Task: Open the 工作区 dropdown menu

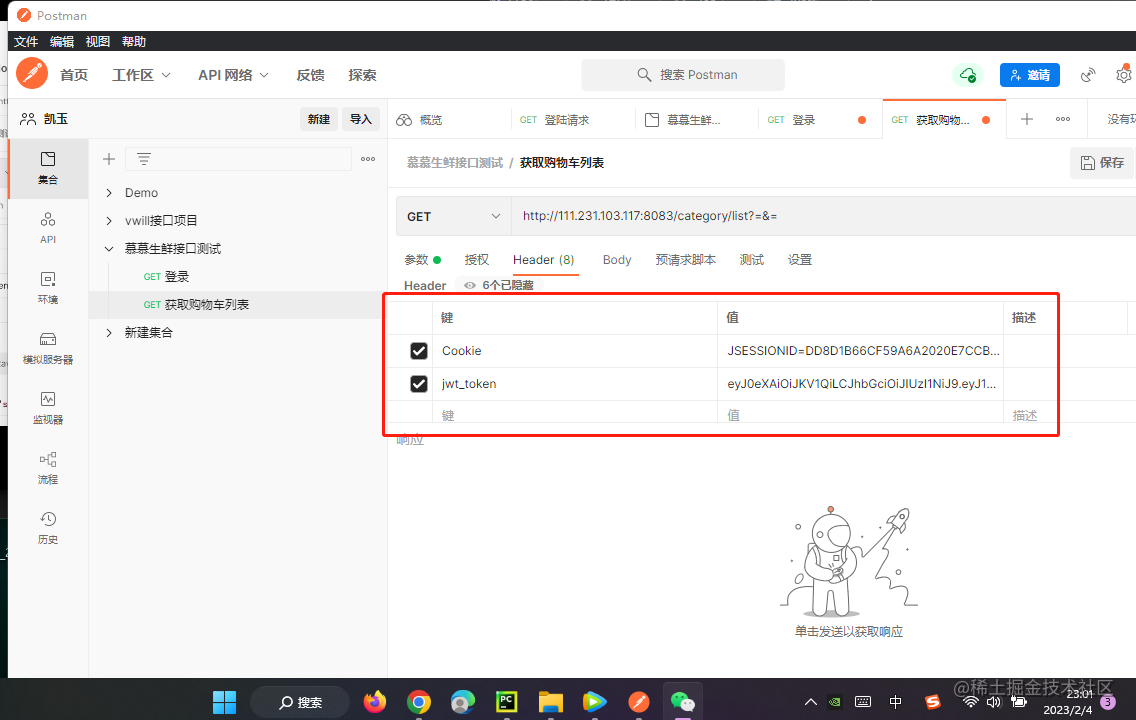Action: [x=141, y=75]
